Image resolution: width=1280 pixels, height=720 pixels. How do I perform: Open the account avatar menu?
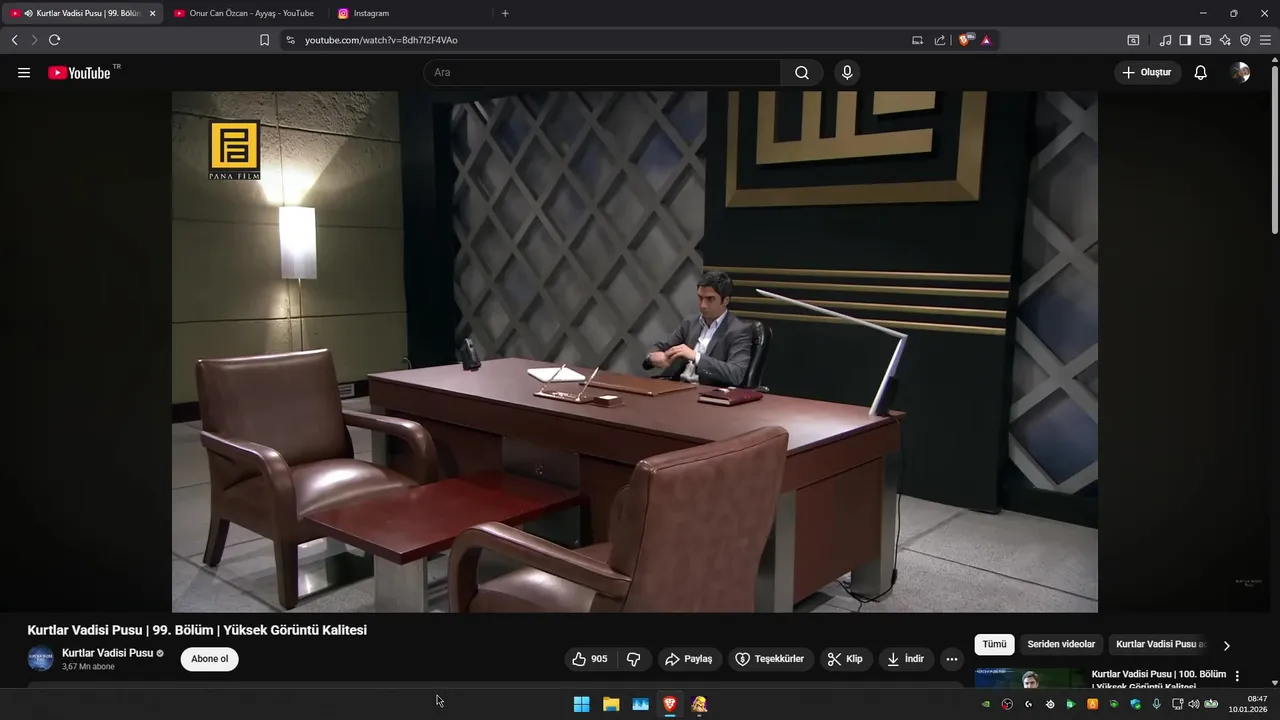[x=1240, y=73]
